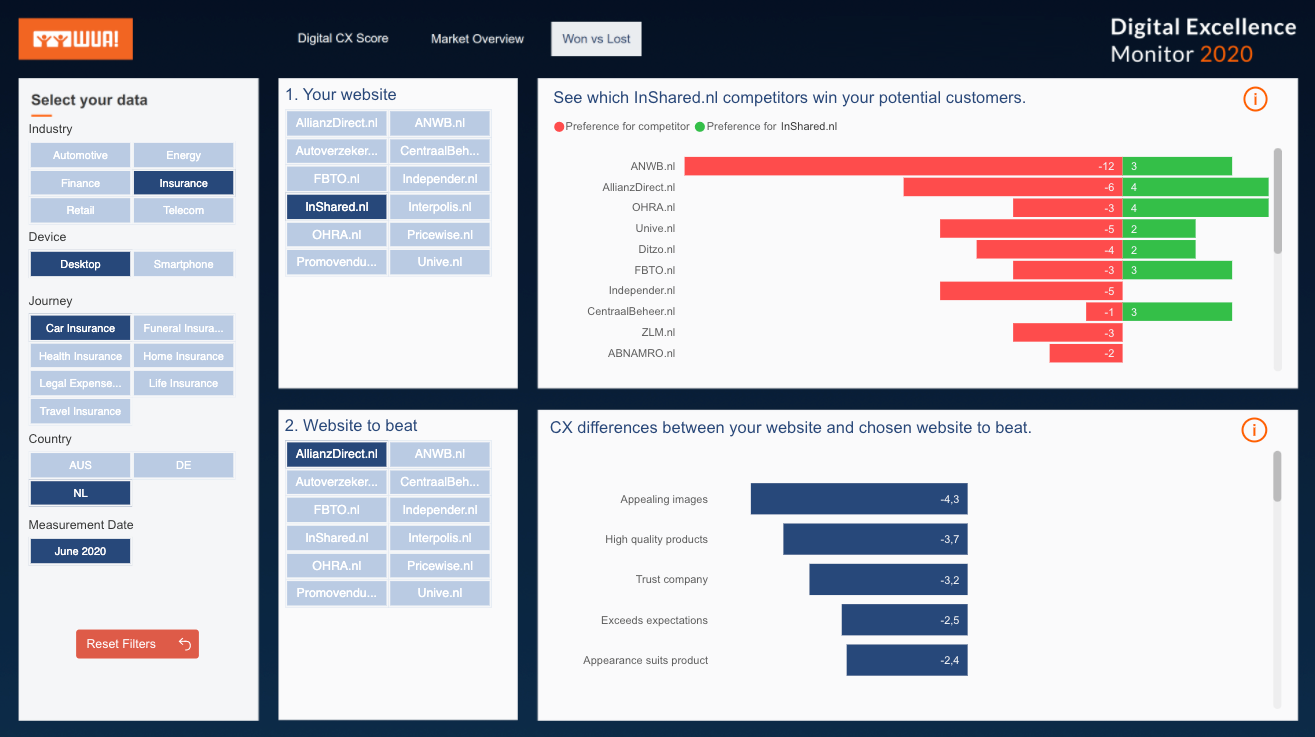Click Exceeds expectations label
This screenshot has height=737, width=1315.
point(654,620)
